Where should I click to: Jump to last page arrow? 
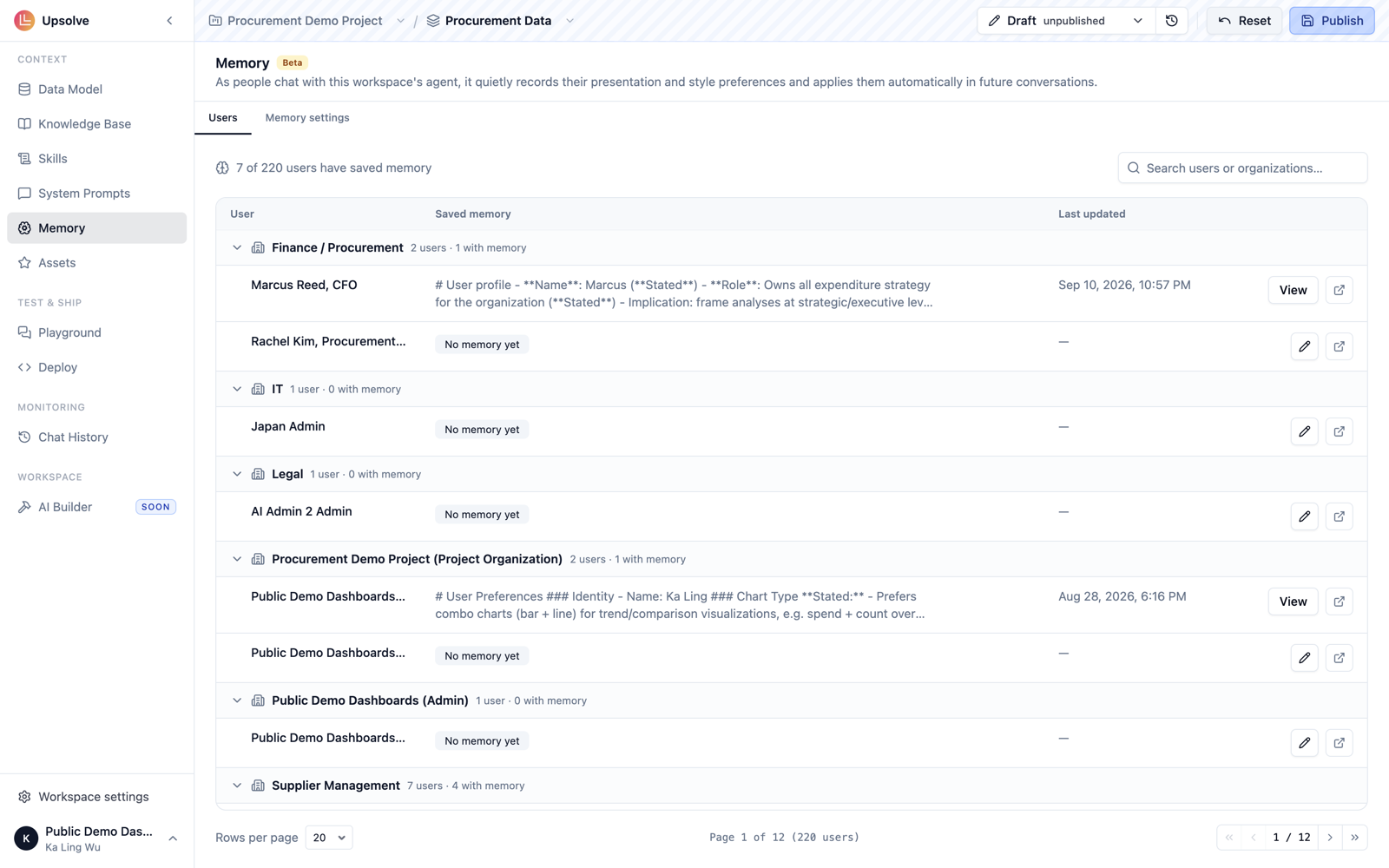pos(1355,838)
